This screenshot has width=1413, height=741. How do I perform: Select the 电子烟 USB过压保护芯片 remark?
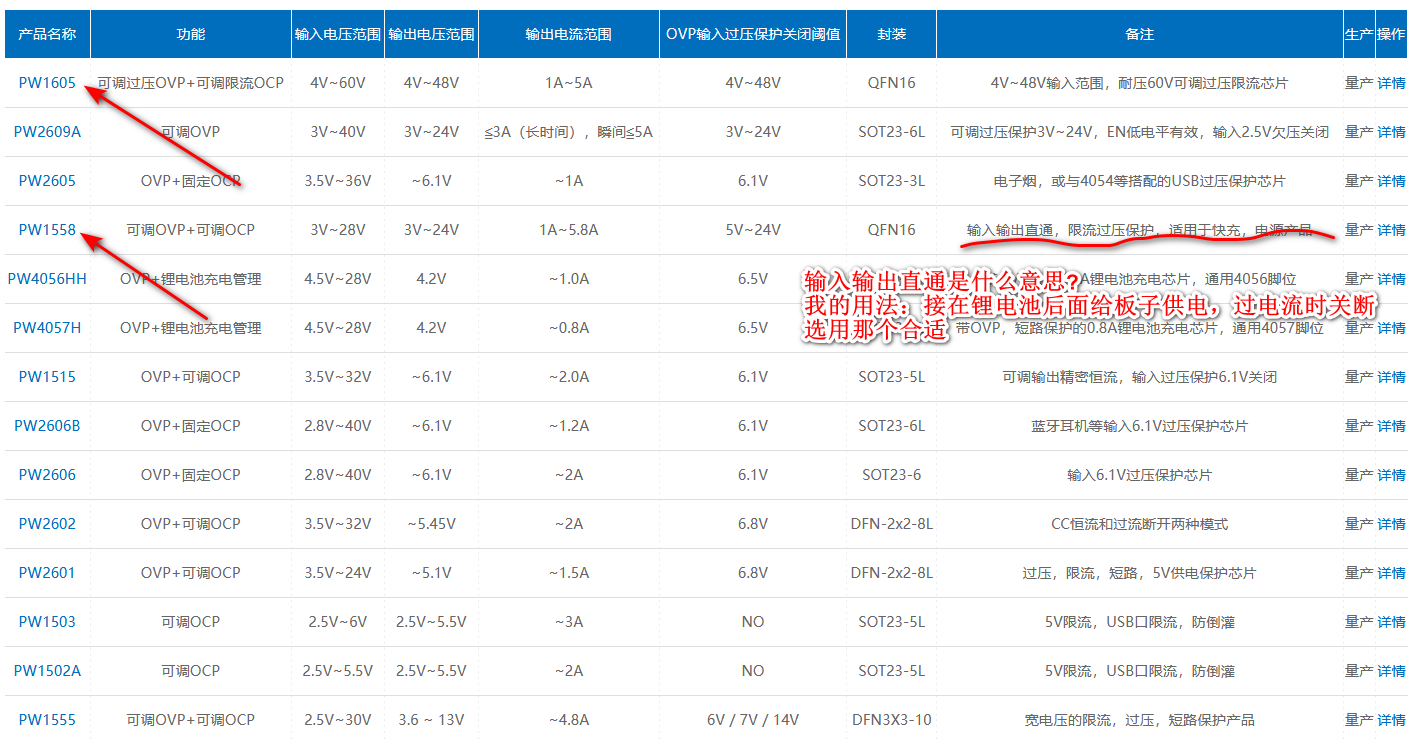(x=1140, y=181)
